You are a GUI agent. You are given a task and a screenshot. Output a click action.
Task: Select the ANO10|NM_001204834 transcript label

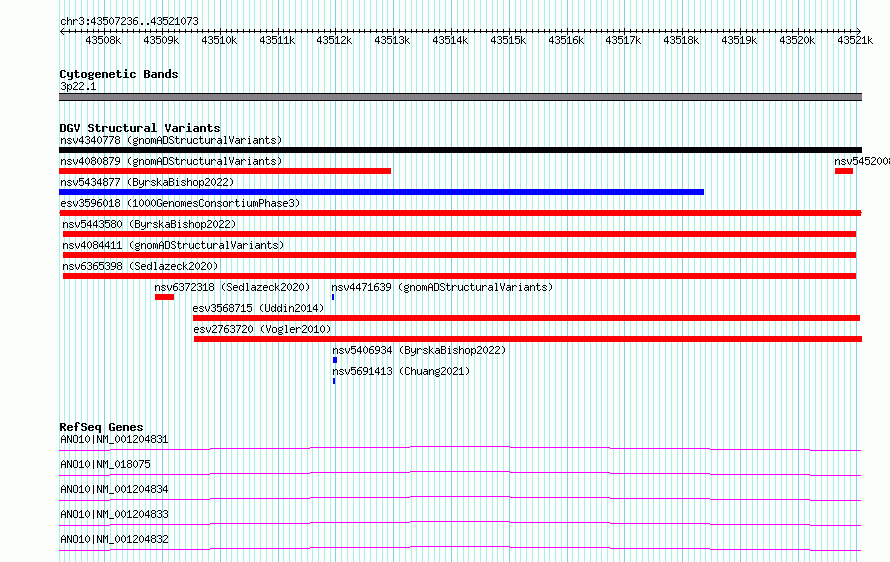pos(114,489)
